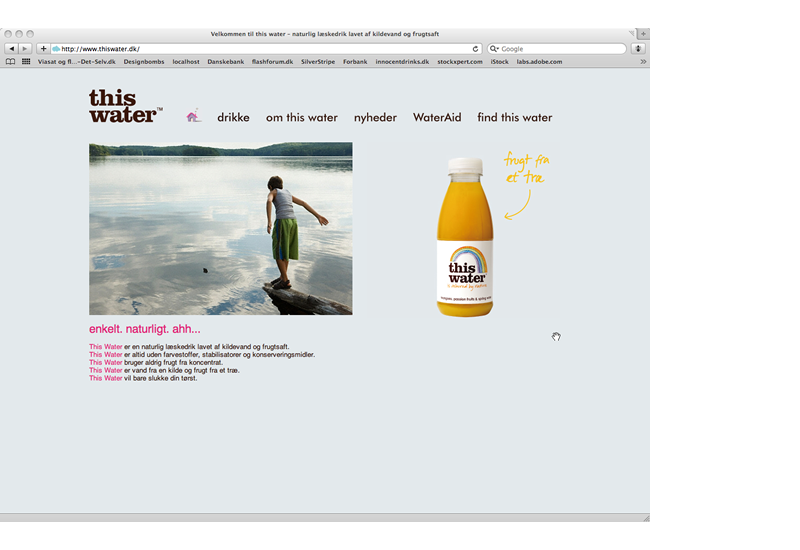Click the downloads button beside the search field
Viewport: 800px width, 550px height.
pyautogui.click(x=638, y=48)
